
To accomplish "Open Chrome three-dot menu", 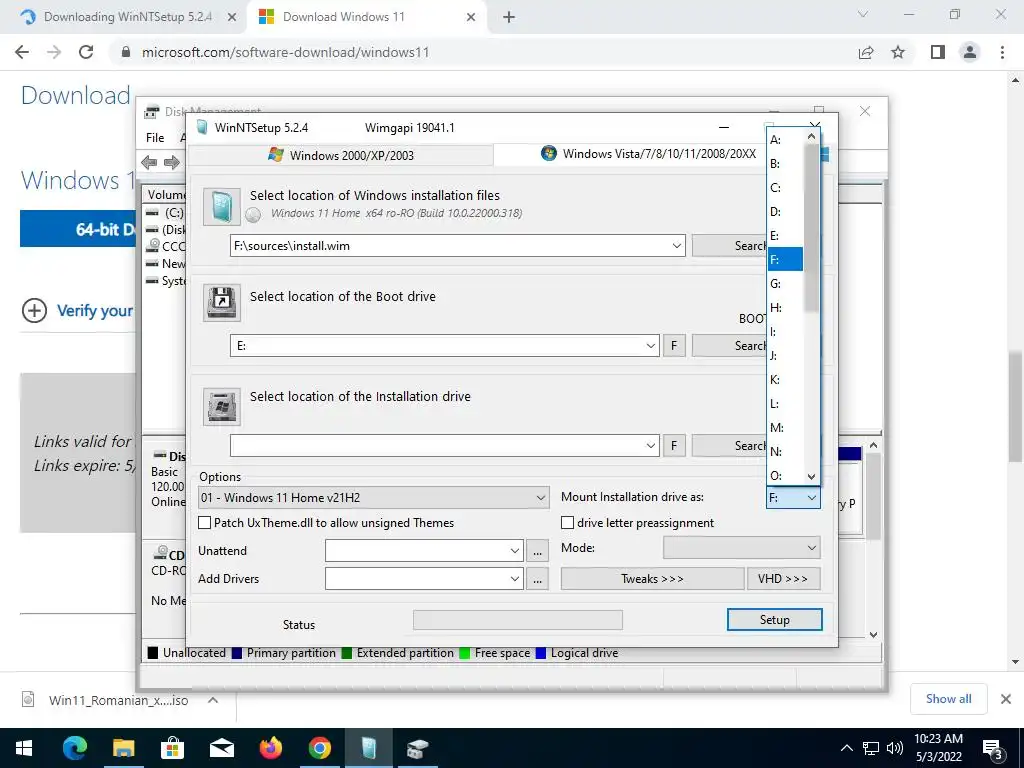I will [x=1002, y=52].
